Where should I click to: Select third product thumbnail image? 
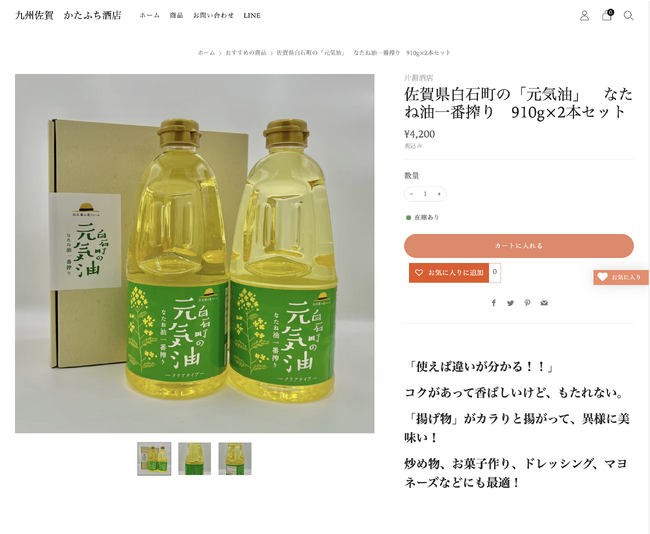pos(235,459)
